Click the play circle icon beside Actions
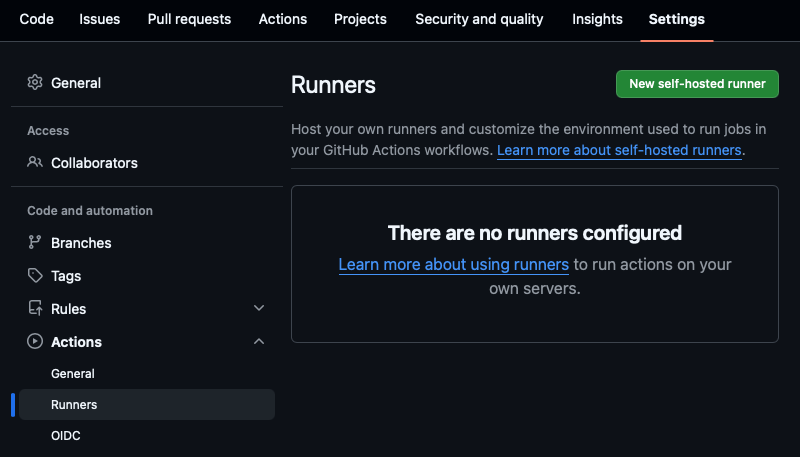Image resolution: width=800 pixels, height=457 pixels. (35, 341)
